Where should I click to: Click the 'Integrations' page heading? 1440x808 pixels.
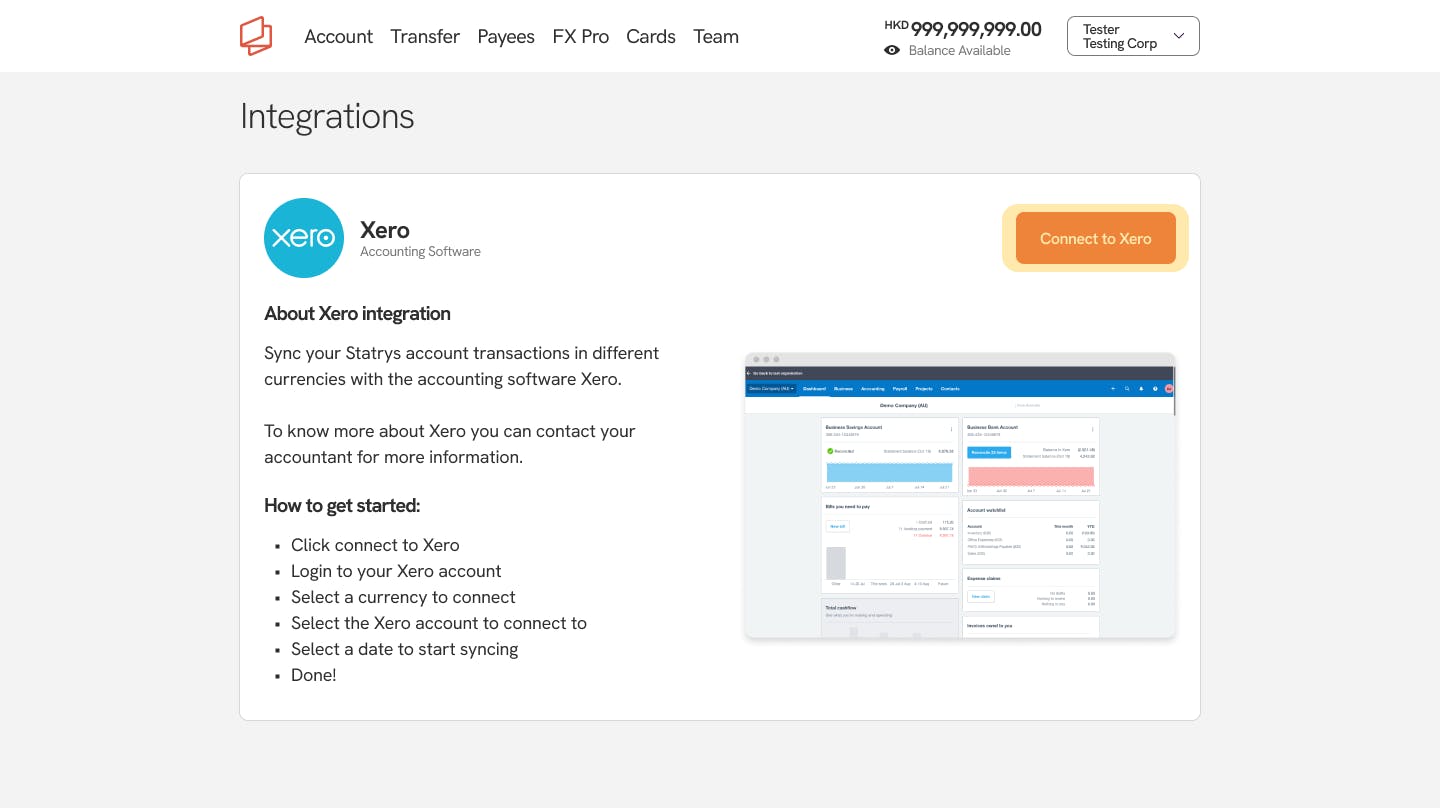[327, 116]
